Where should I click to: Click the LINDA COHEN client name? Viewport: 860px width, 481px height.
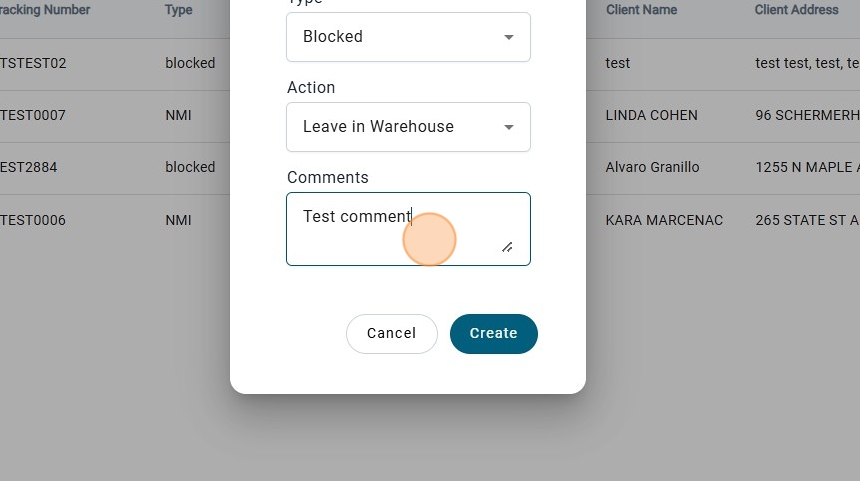(651, 115)
